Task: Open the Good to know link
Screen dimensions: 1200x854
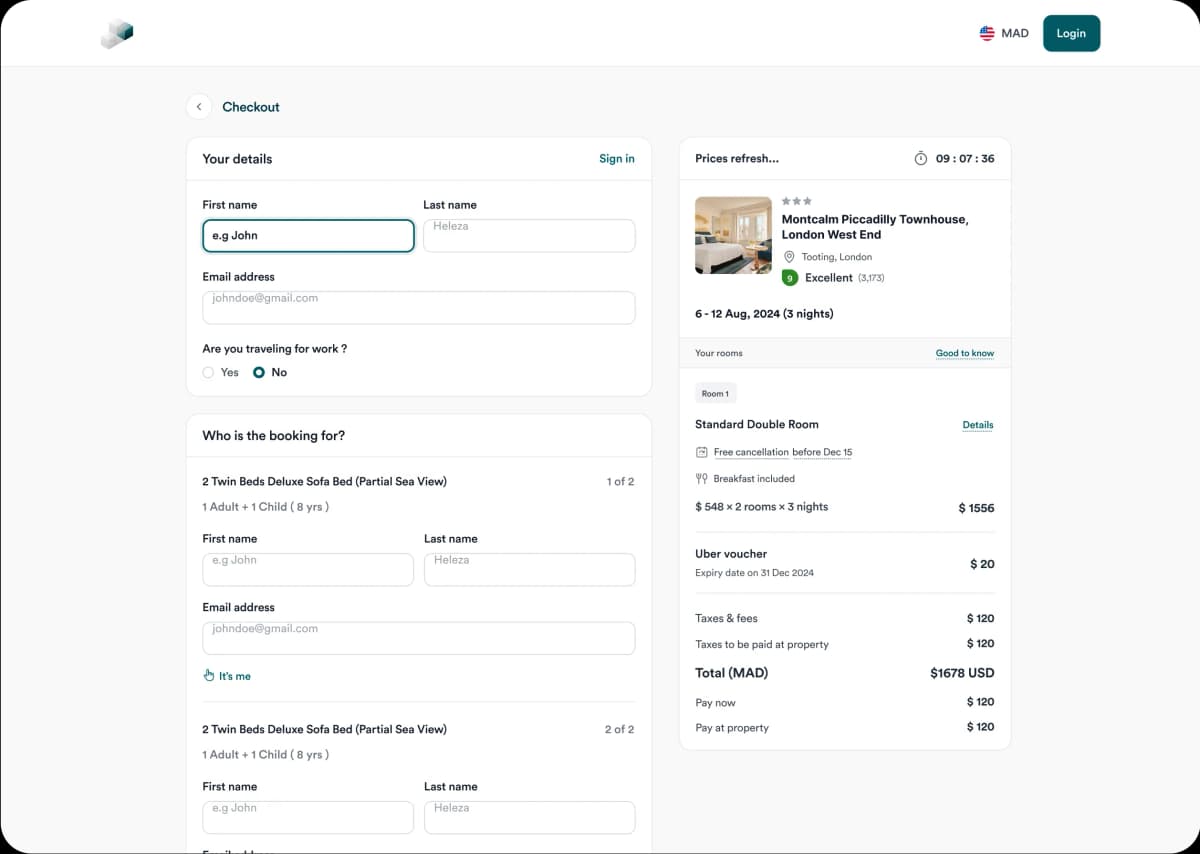Action: pos(964,353)
